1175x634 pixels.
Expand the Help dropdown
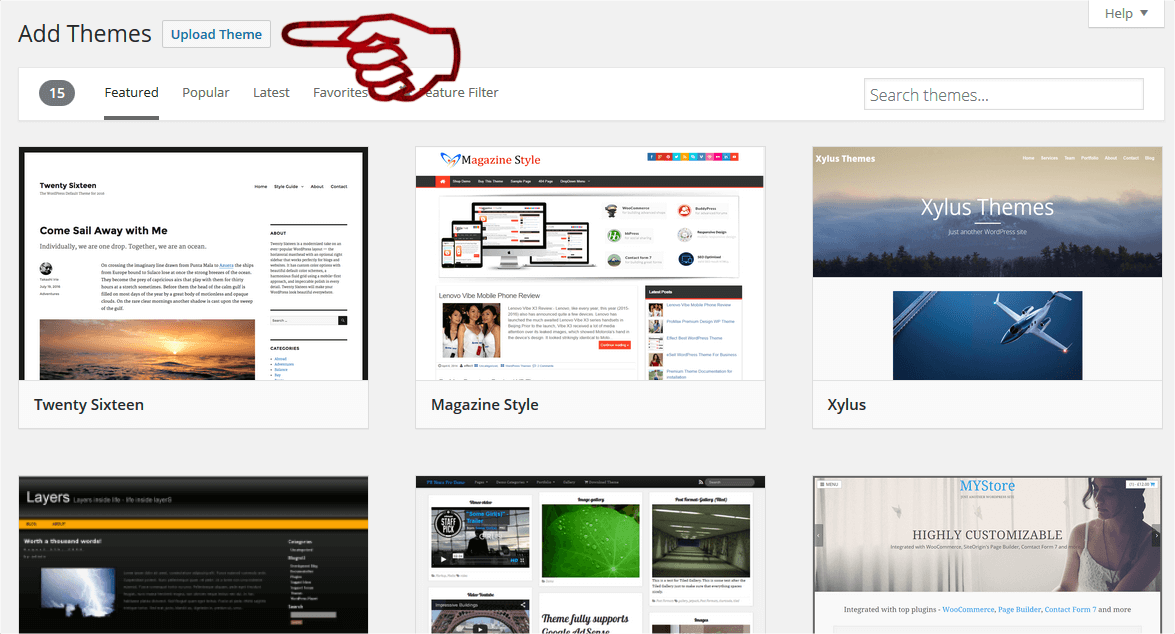(1126, 13)
